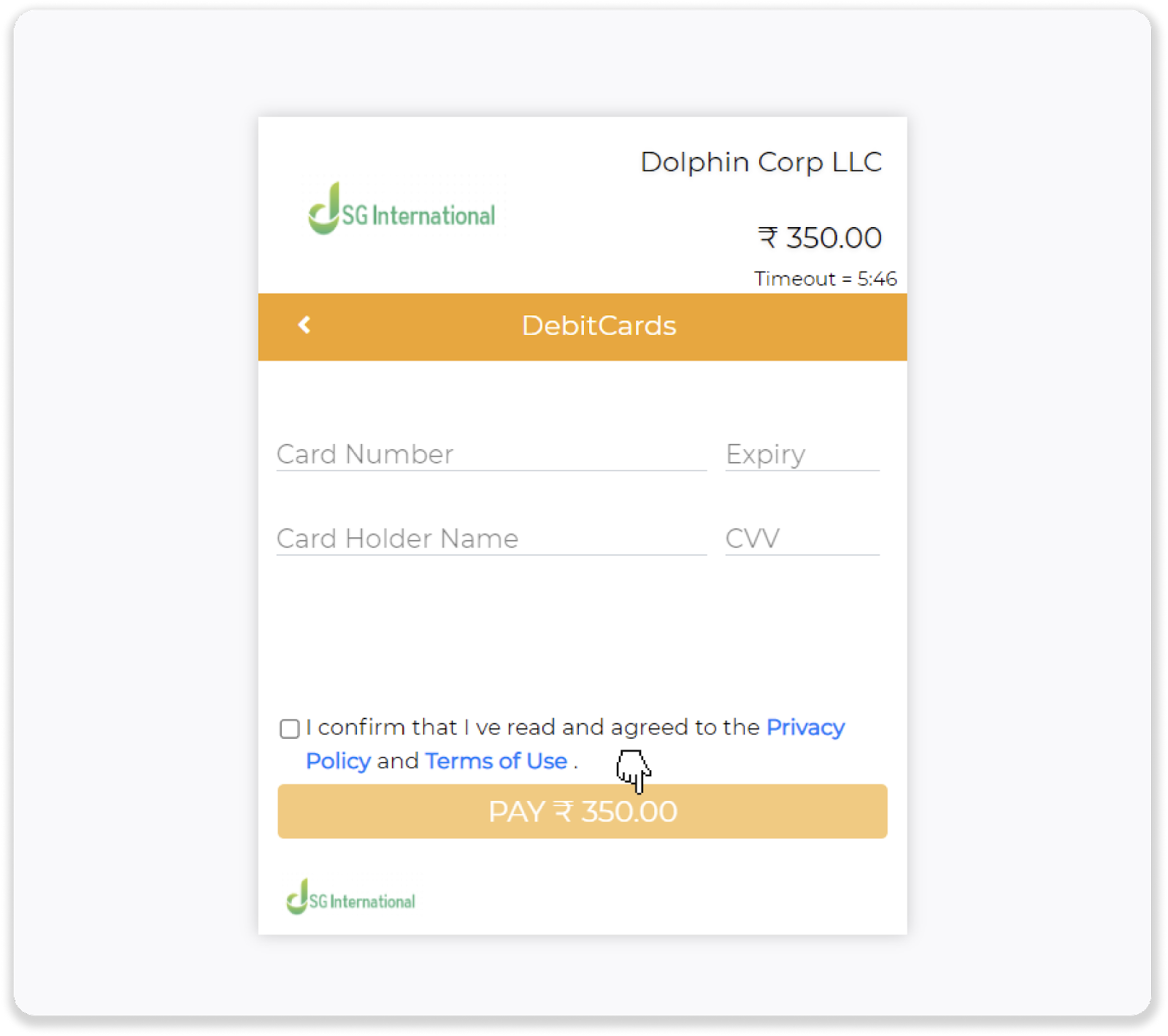Focus the Card Number field
The width and height of the screenshot is (1168, 1036).
coord(491,454)
